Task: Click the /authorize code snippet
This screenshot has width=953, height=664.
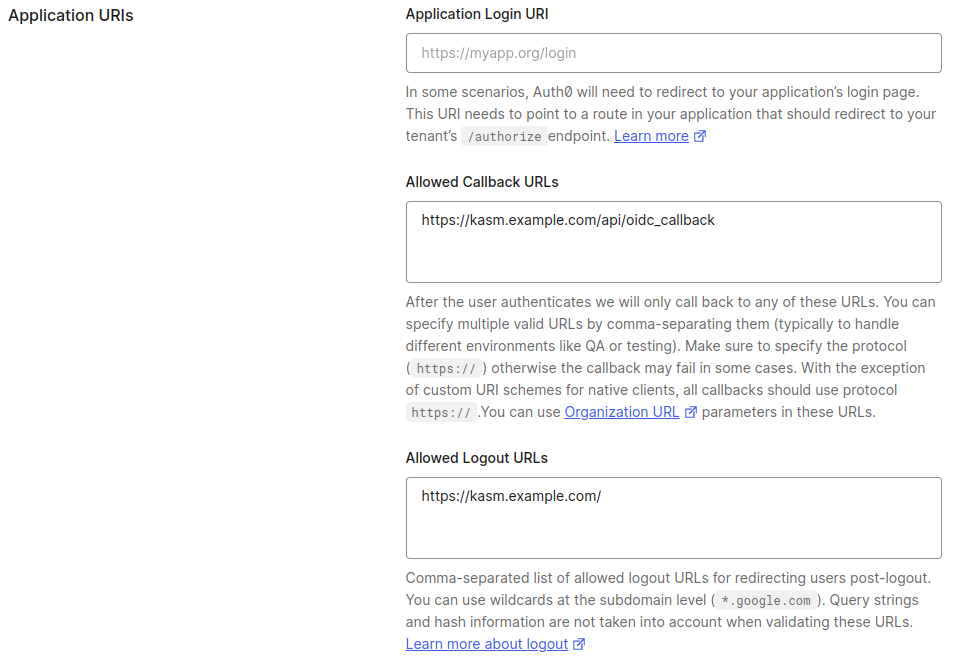Action: (504, 137)
